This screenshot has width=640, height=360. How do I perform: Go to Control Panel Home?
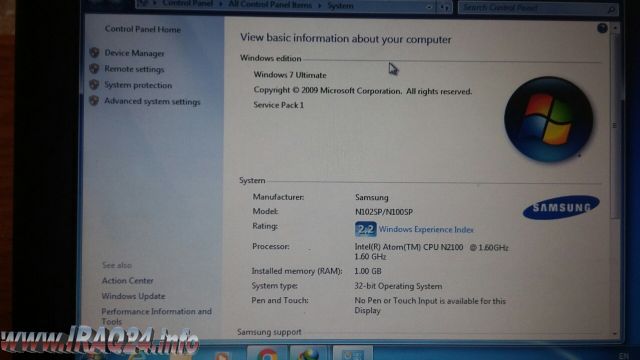tap(142, 29)
